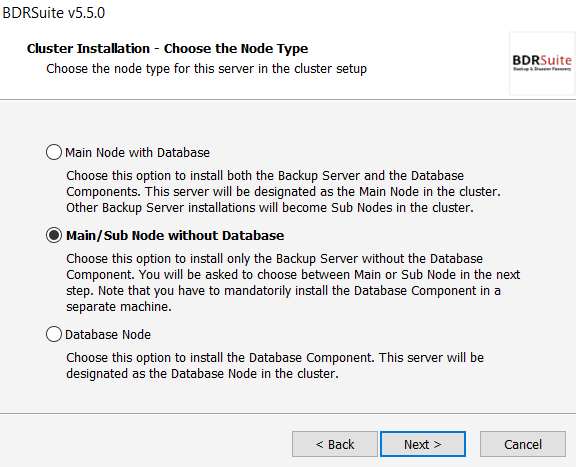The image size is (576, 467).
Task: Click the Database Node description text
Action: [275, 366]
